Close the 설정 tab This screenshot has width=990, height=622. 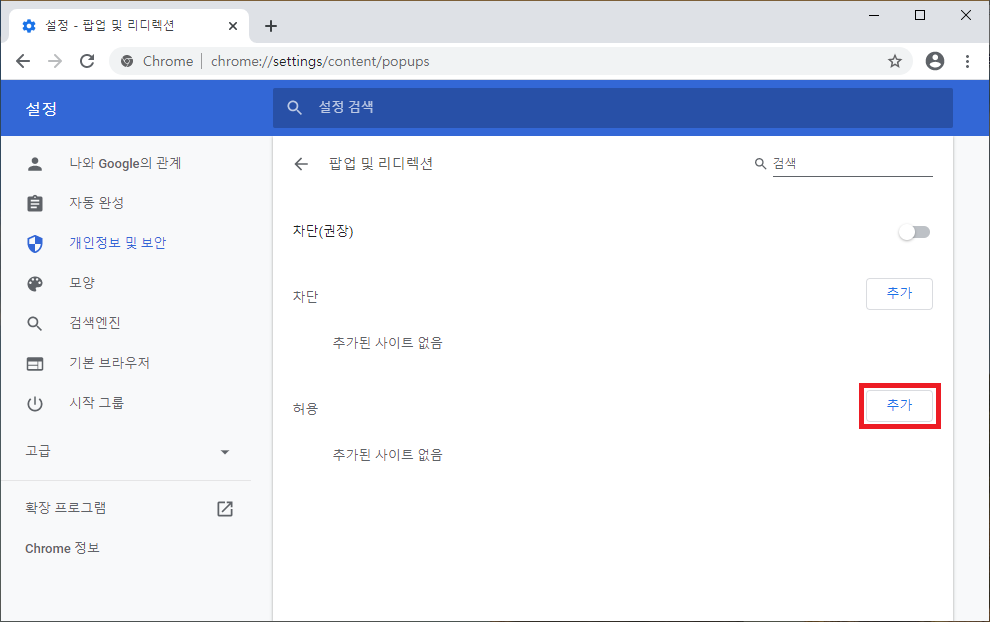[233, 26]
